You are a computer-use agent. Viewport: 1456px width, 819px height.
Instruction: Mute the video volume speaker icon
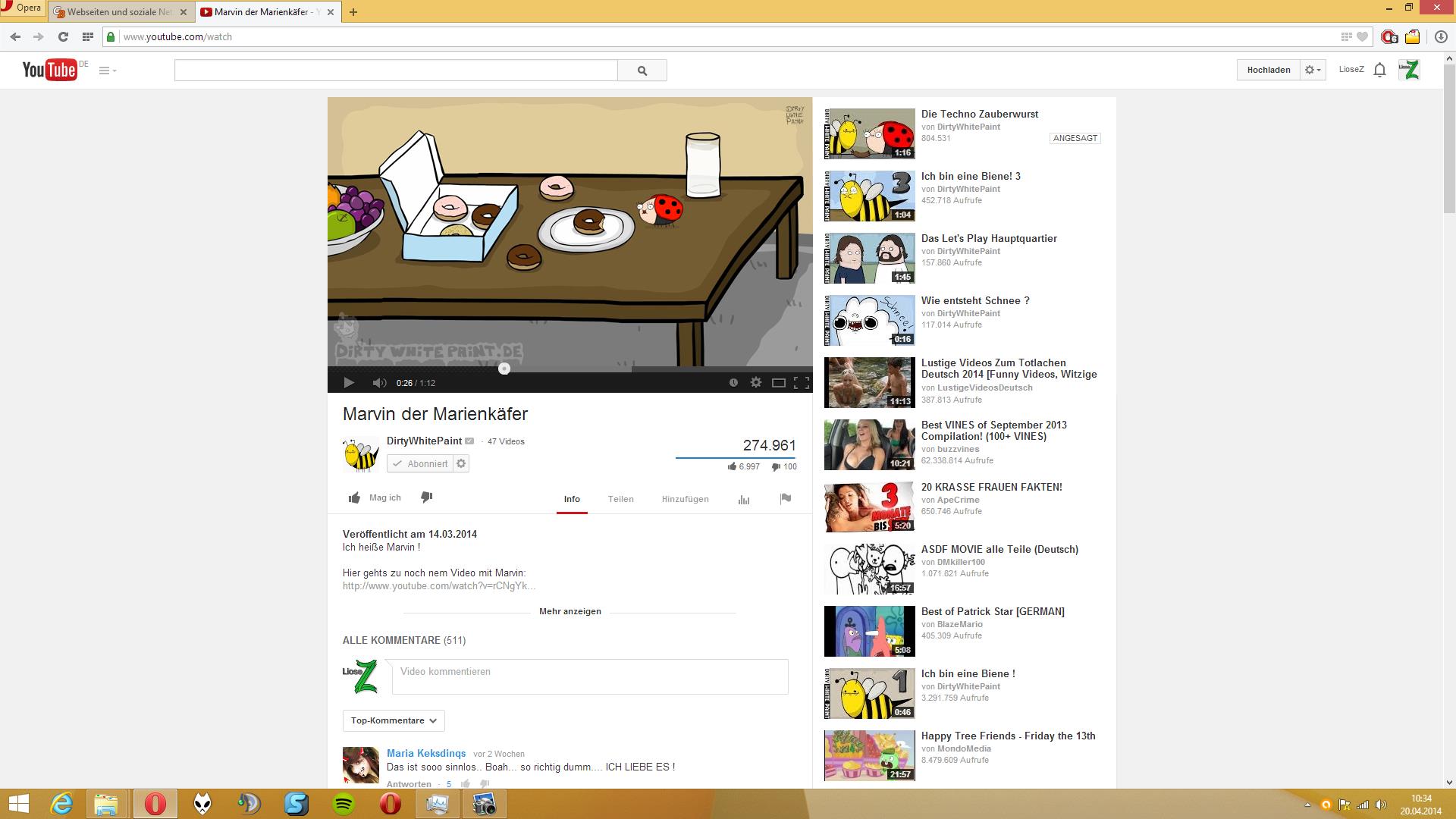pos(379,383)
